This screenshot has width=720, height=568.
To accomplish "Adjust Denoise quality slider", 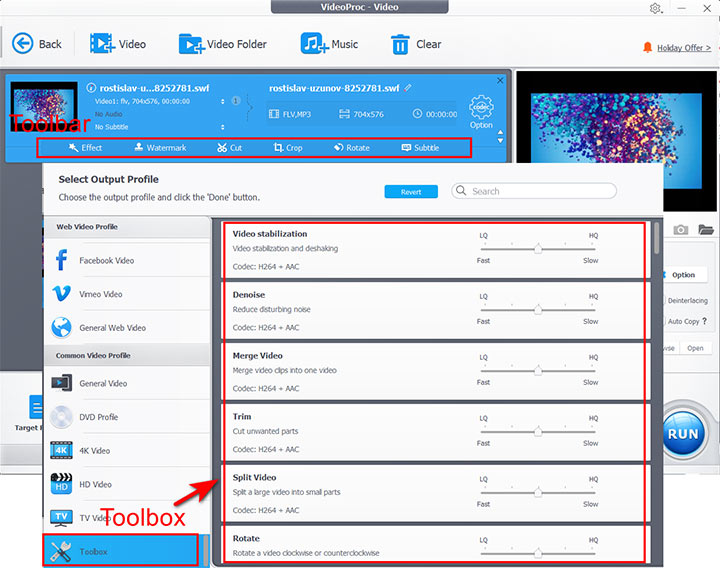I will point(538,309).
